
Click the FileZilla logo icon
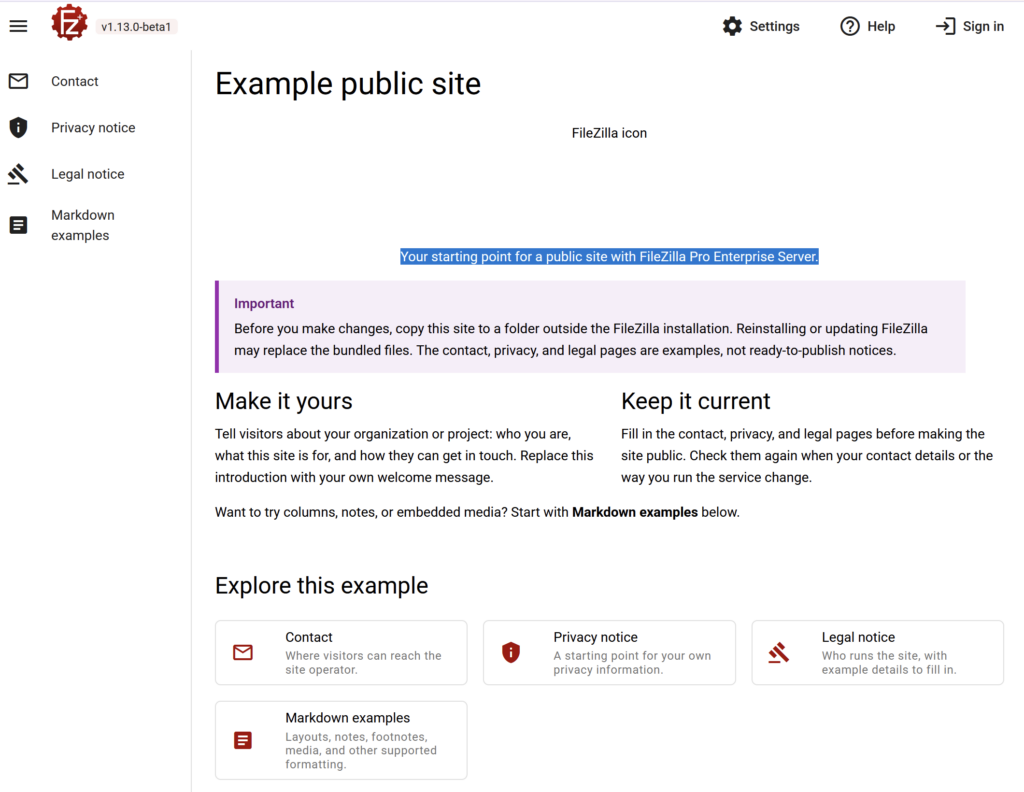pyautogui.click(x=69, y=23)
